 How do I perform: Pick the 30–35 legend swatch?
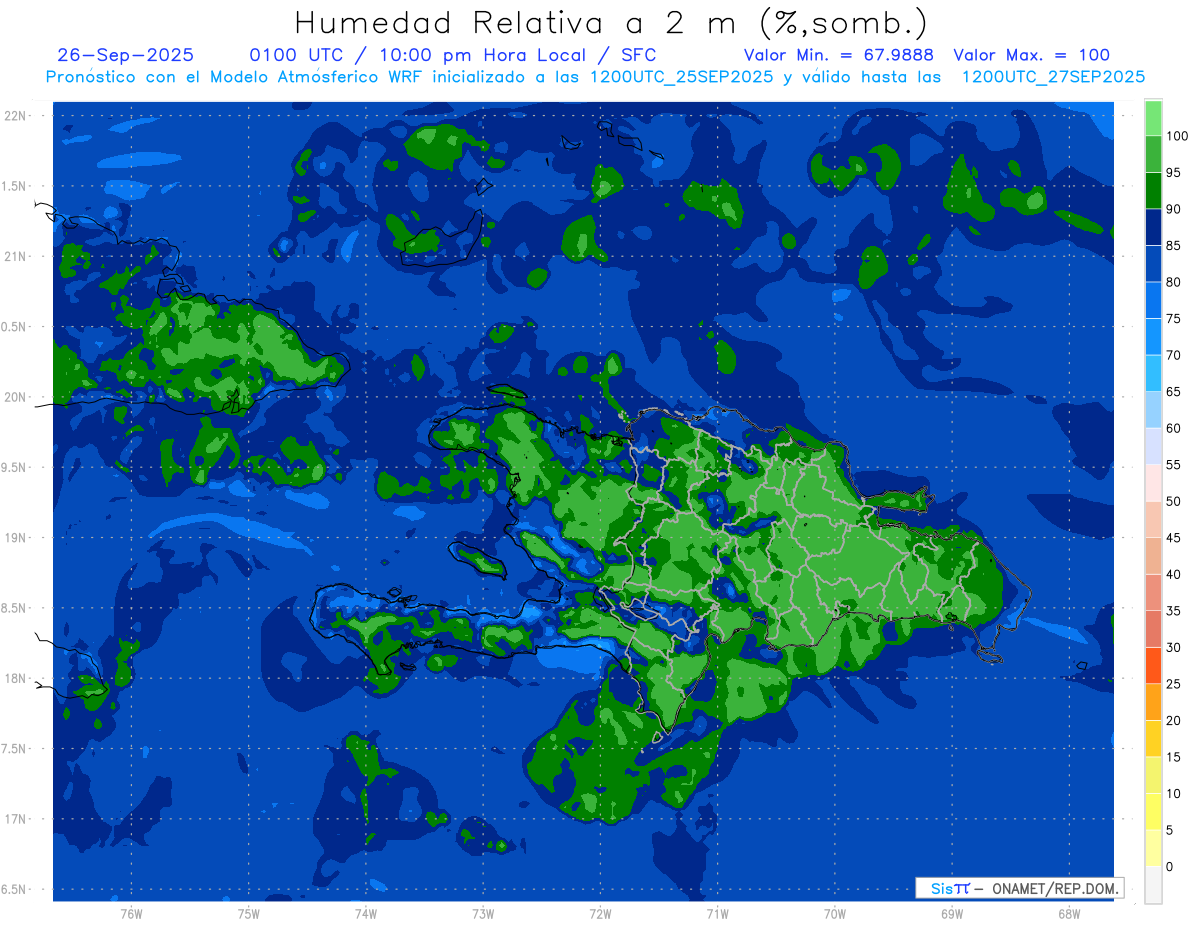point(1153,629)
